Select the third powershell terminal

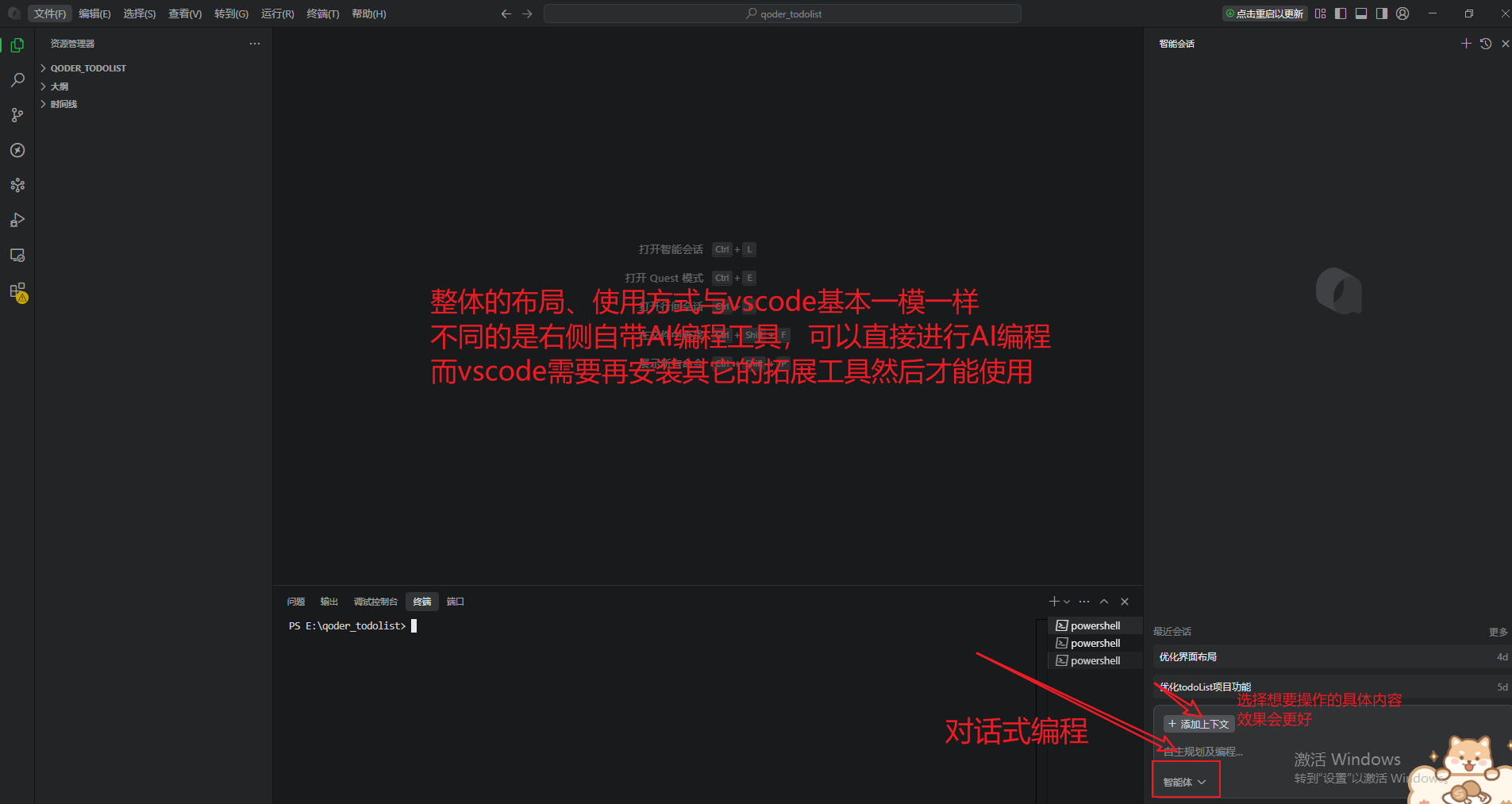point(1095,660)
